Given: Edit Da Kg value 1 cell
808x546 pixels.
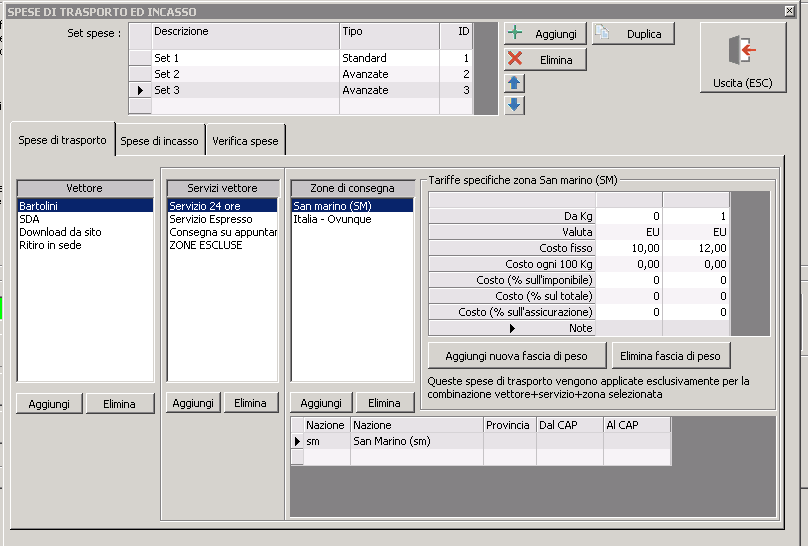Looking at the screenshot, I should pos(696,216).
